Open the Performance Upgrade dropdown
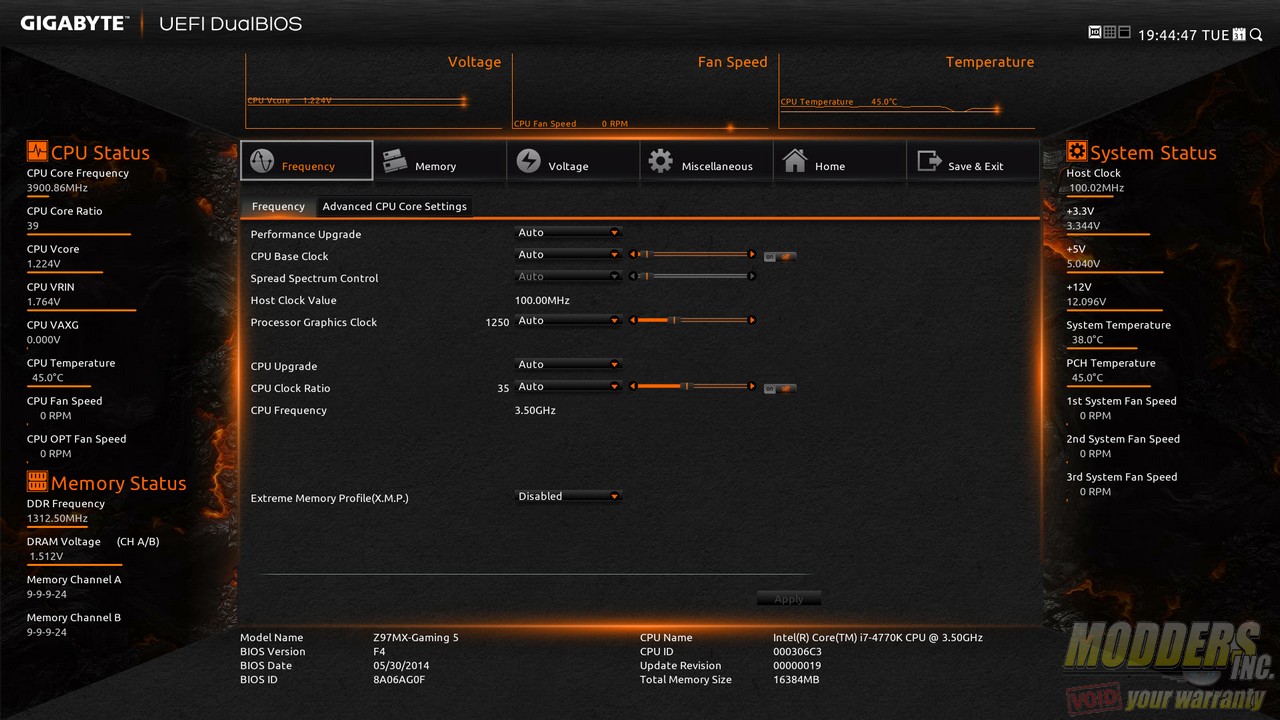1280x720 pixels. point(568,233)
